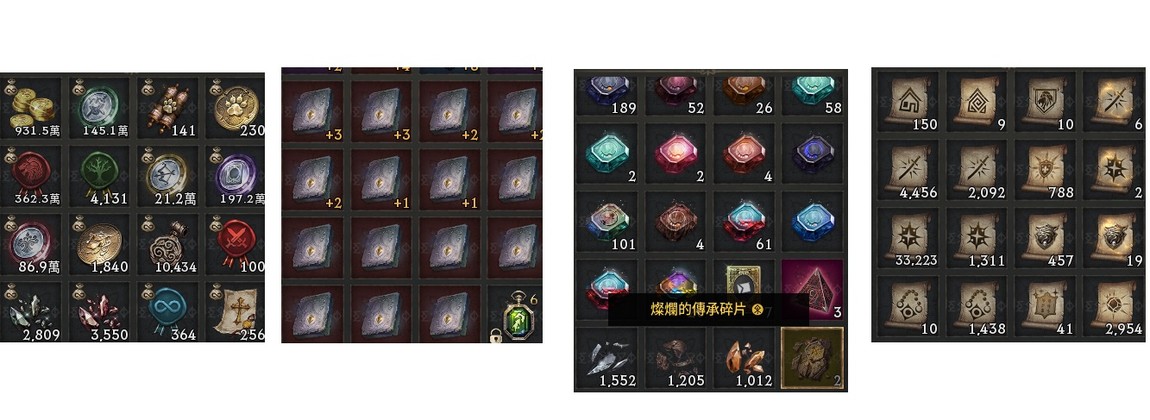Select the green gem lantern item

coord(521,314)
